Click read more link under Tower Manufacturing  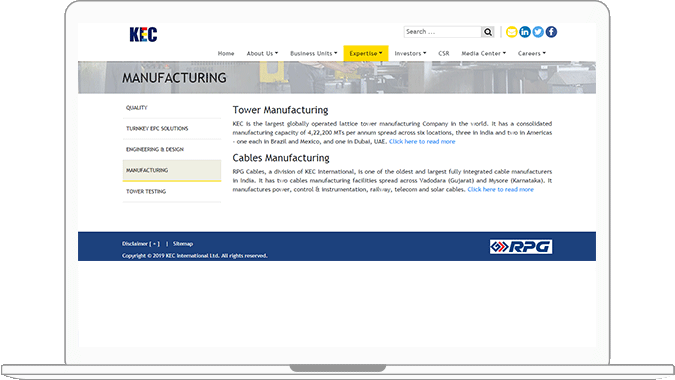(x=422, y=142)
